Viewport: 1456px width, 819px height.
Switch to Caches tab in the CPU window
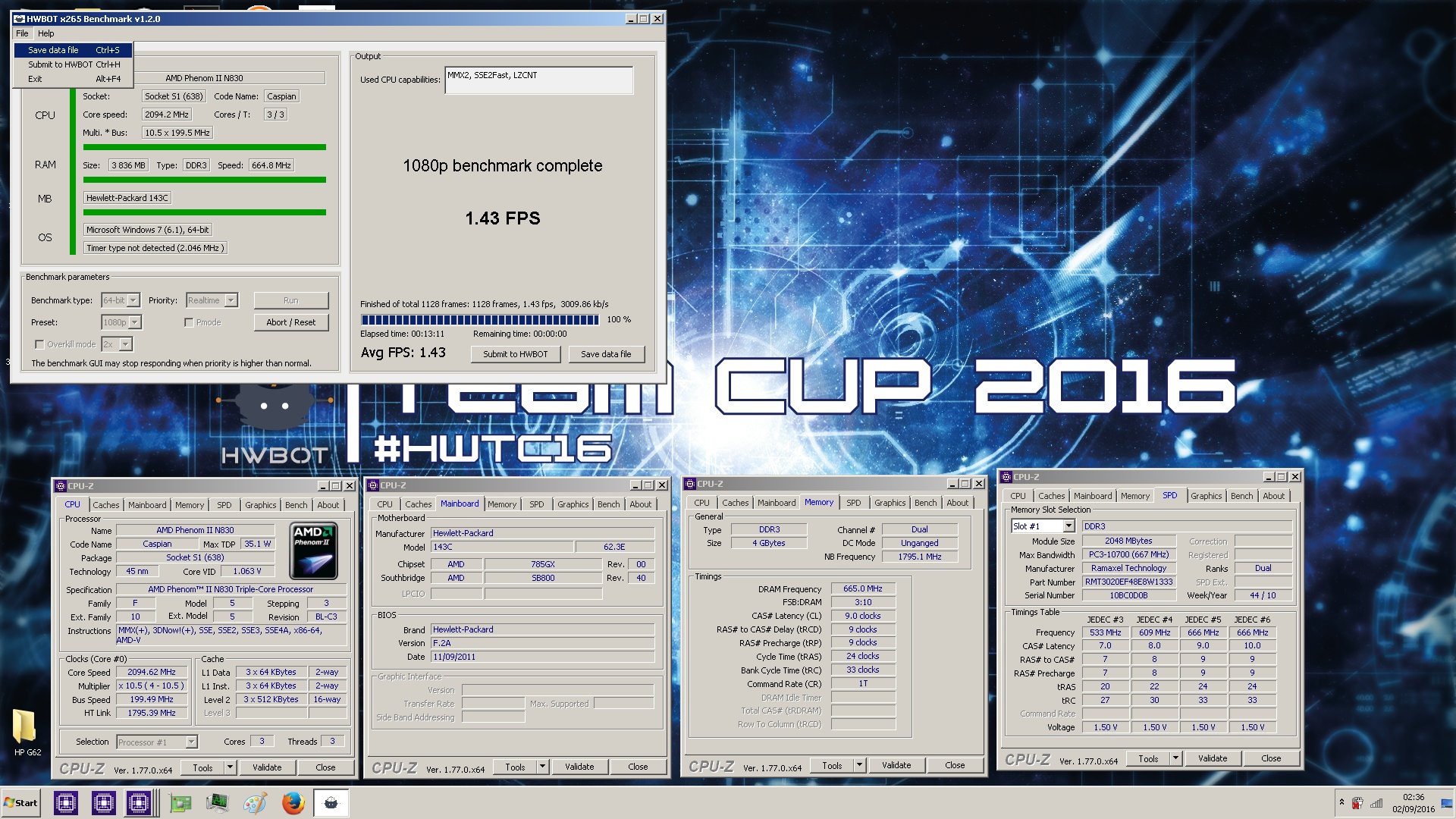pyautogui.click(x=106, y=505)
